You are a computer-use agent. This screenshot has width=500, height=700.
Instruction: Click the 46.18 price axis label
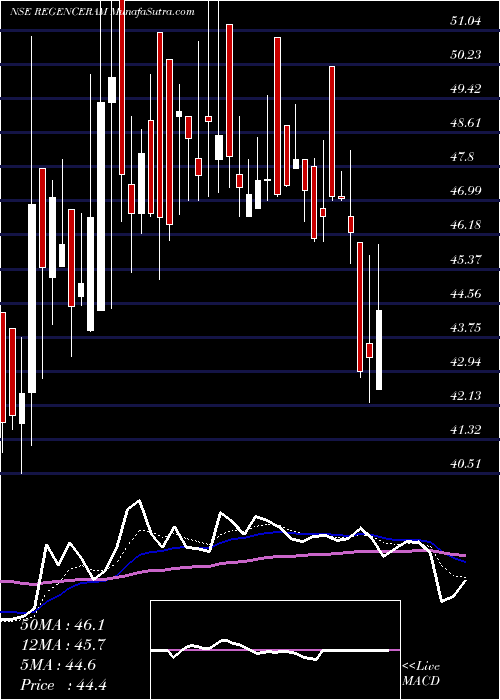(466, 225)
